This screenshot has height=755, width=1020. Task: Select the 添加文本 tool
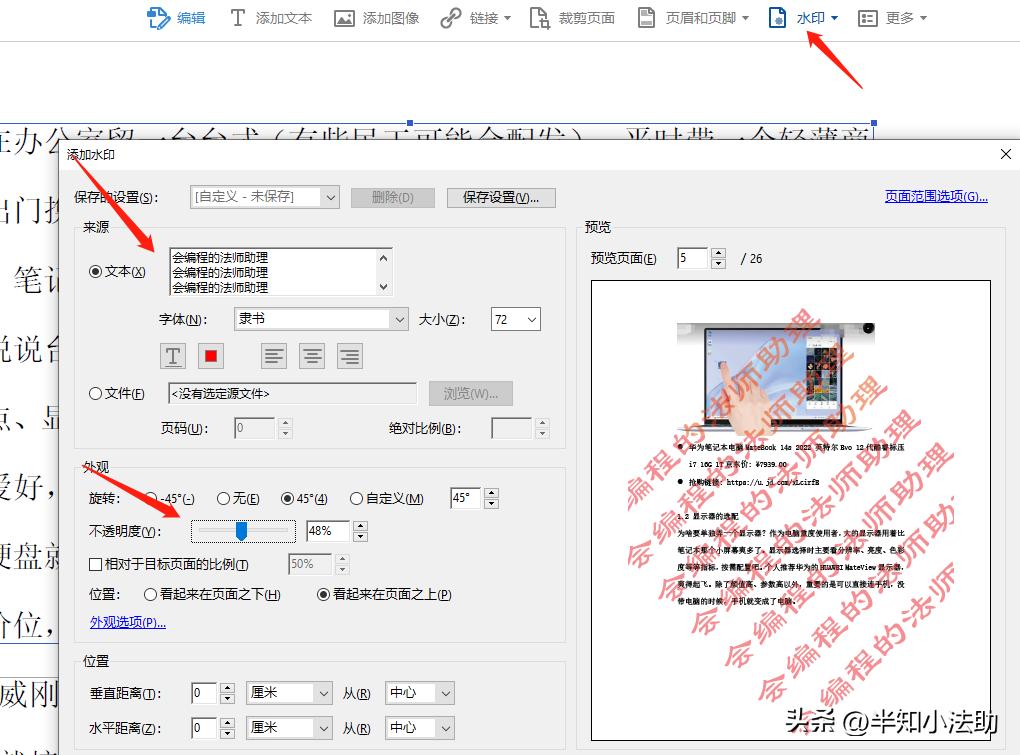point(270,17)
